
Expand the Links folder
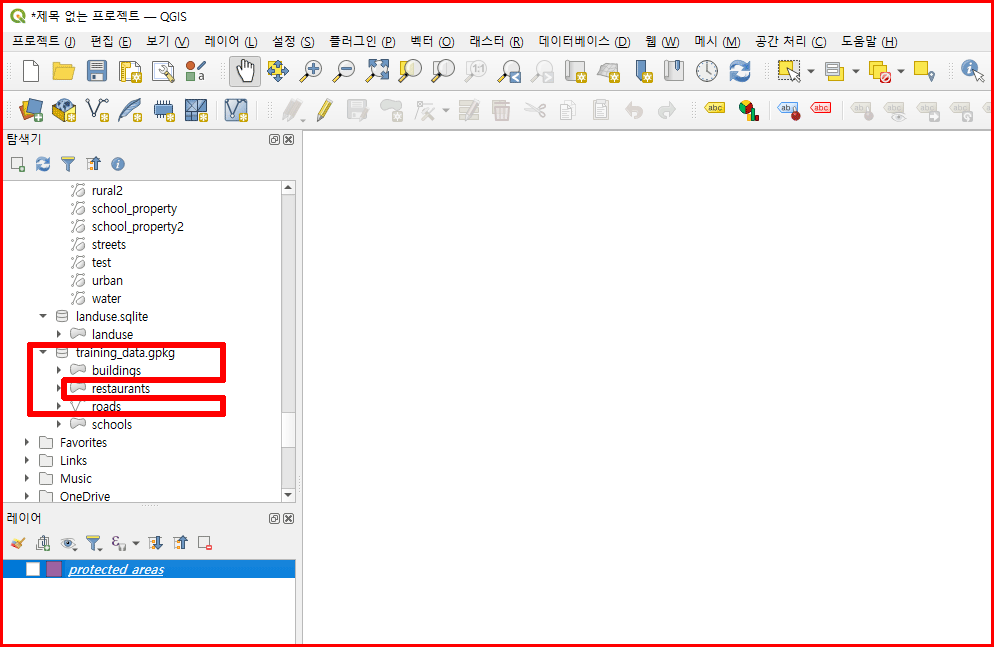[x=27, y=460]
